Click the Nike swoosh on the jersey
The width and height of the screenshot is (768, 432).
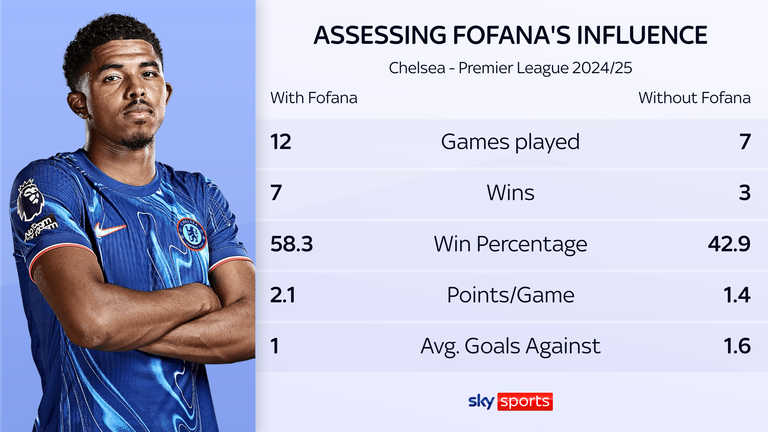(109, 229)
